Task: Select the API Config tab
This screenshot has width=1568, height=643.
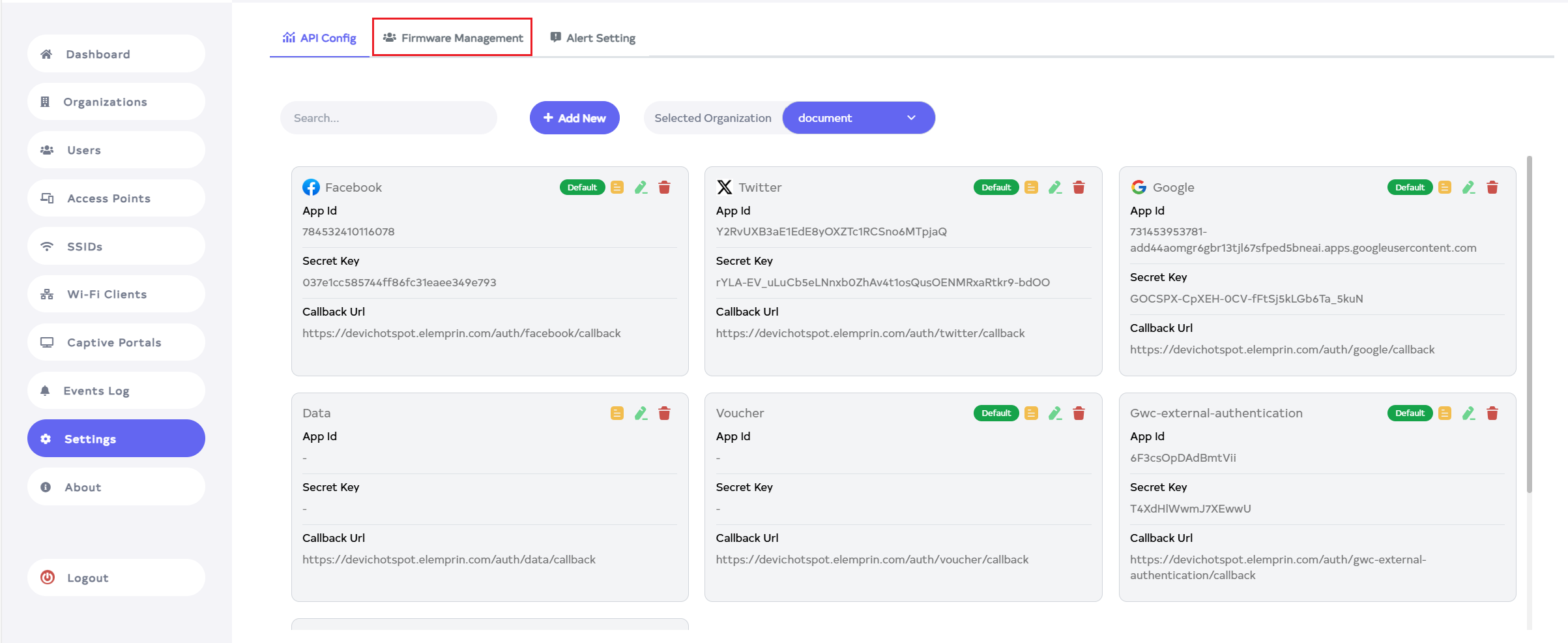Action: click(319, 38)
